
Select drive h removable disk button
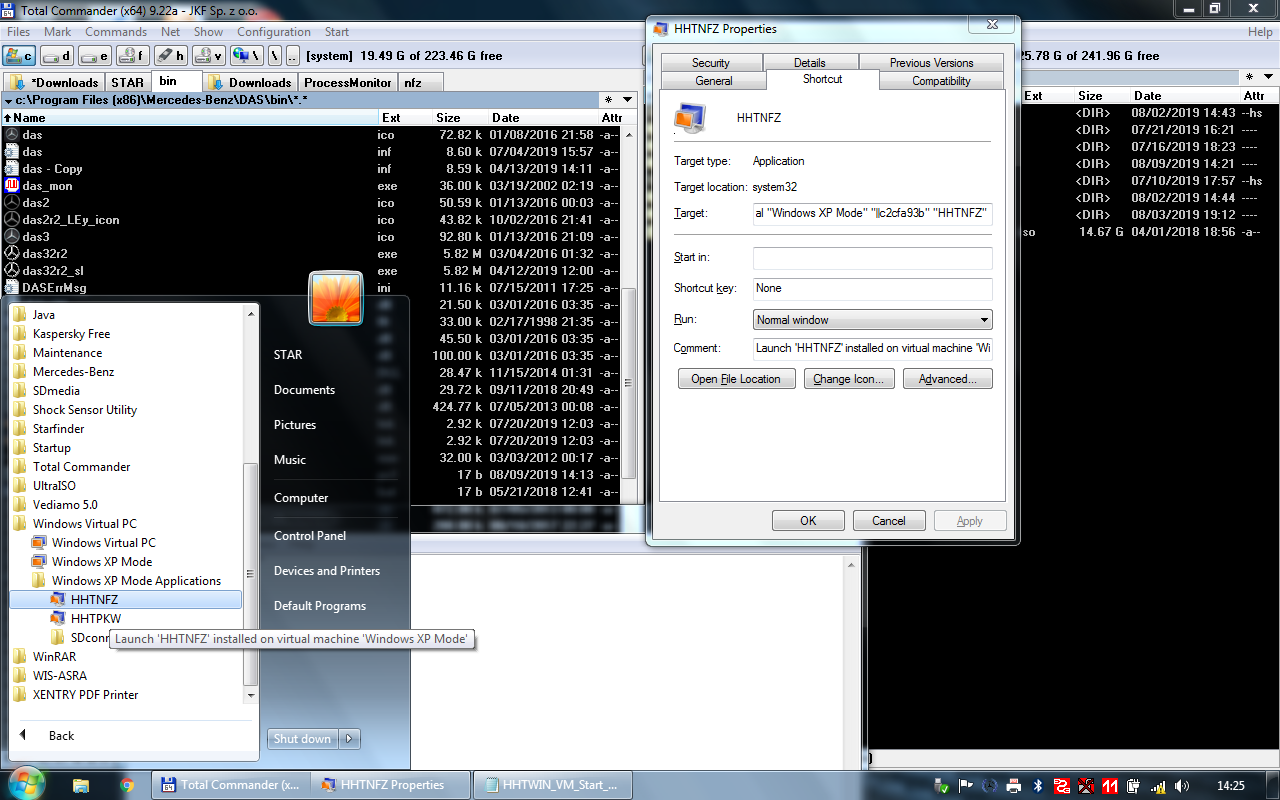pos(171,56)
